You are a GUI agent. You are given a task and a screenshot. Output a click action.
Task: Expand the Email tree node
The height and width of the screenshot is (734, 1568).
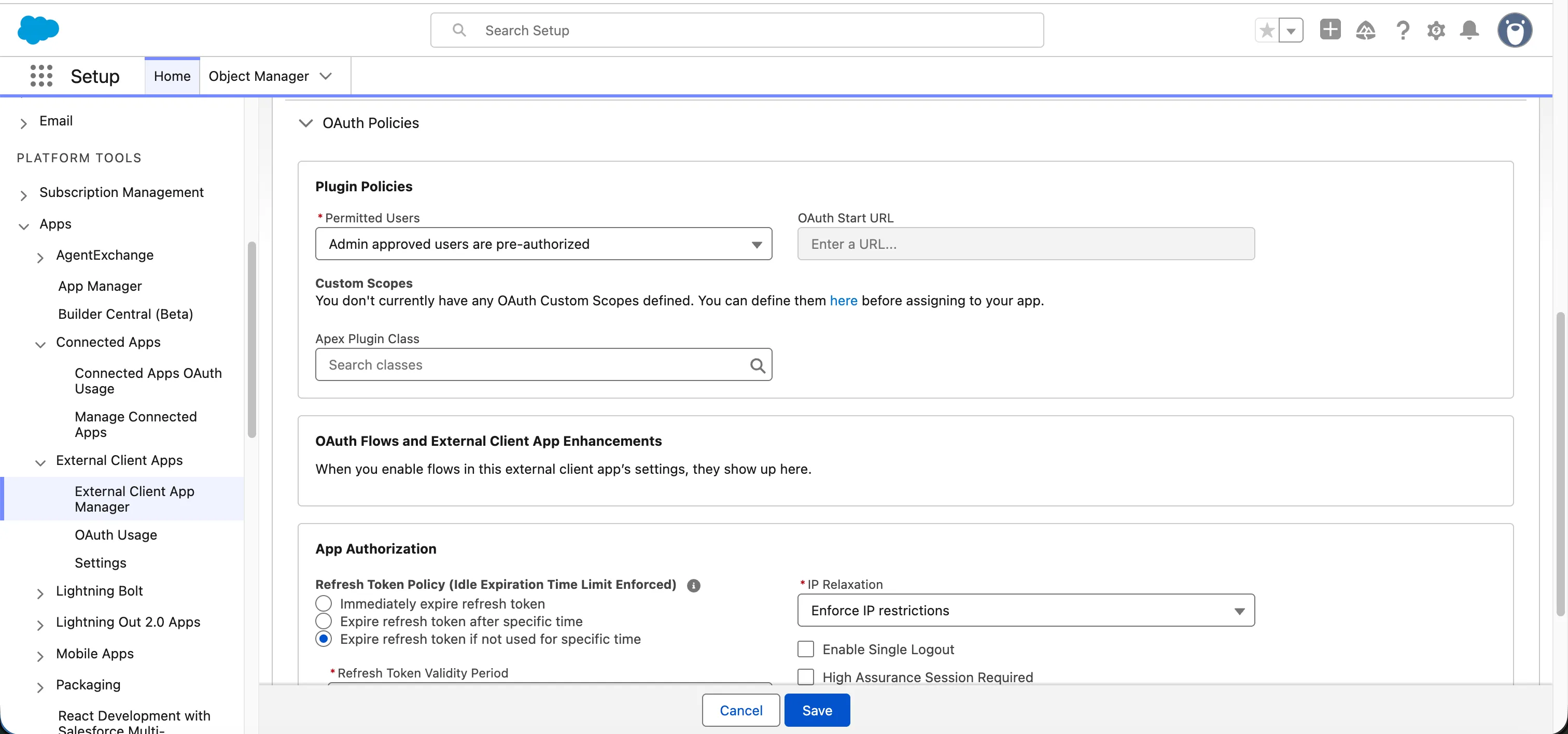(x=23, y=123)
